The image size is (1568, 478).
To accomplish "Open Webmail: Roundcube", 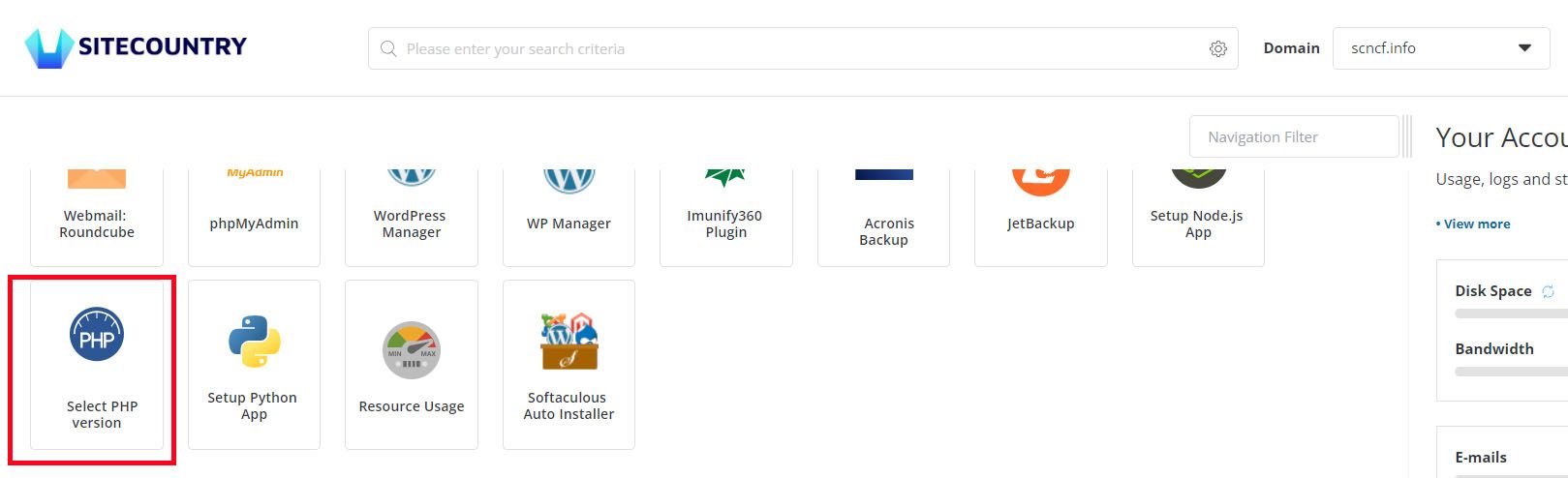I will pos(97,217).
